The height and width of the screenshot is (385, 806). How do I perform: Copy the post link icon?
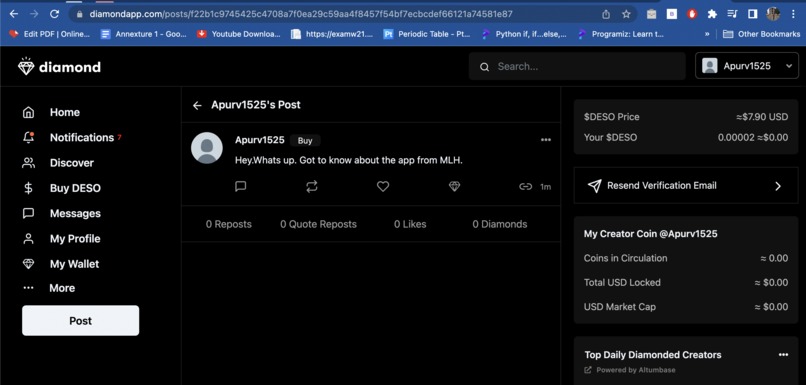tap(525, 187)
